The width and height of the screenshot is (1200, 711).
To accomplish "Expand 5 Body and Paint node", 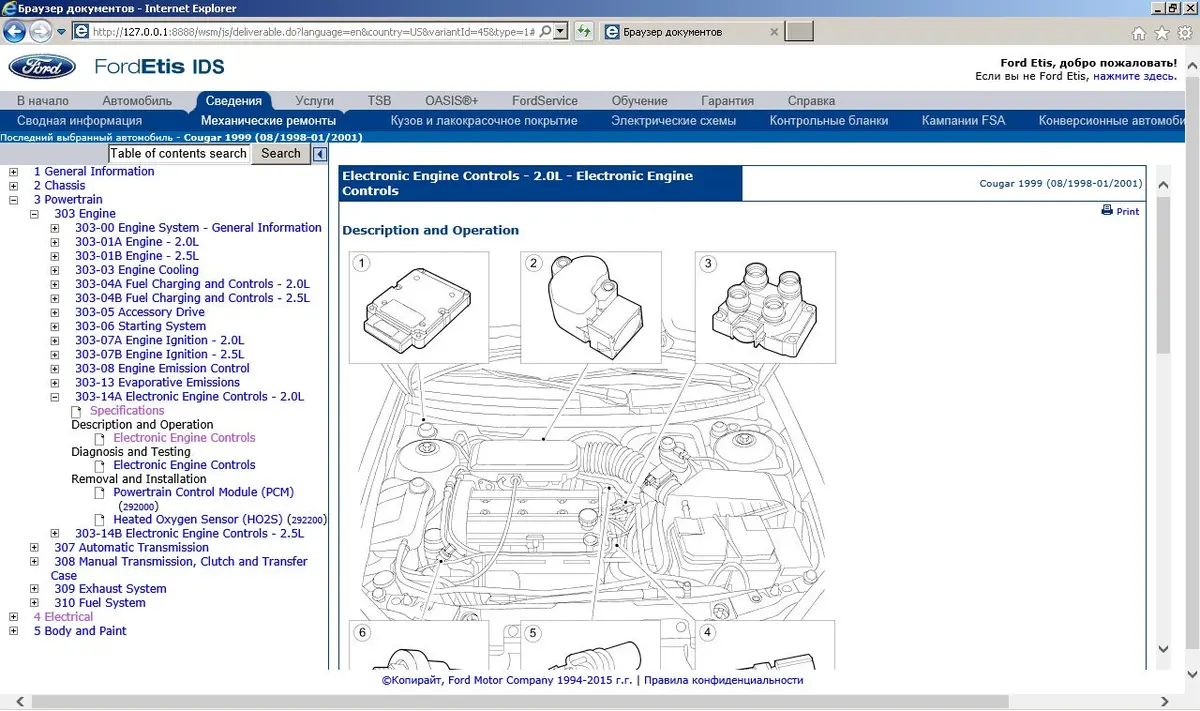I will click(13, 631).
